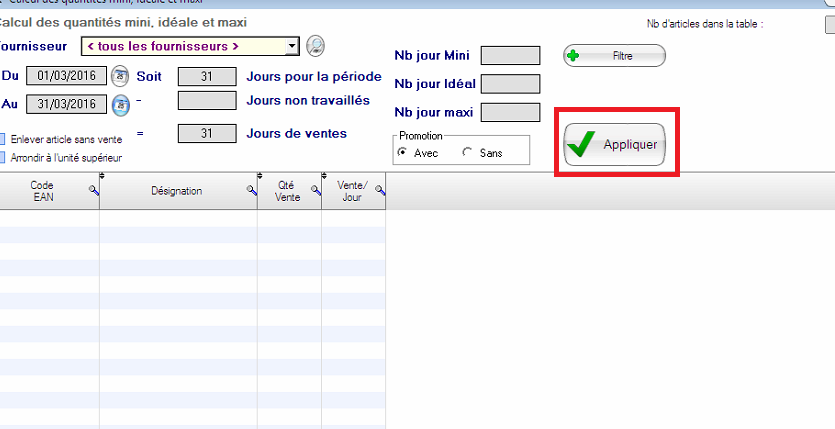Image resolution: width=835 pixels, height=429 pixels.
Task: Click the supplier search magnifier icon
Action: tap(316, 45)
